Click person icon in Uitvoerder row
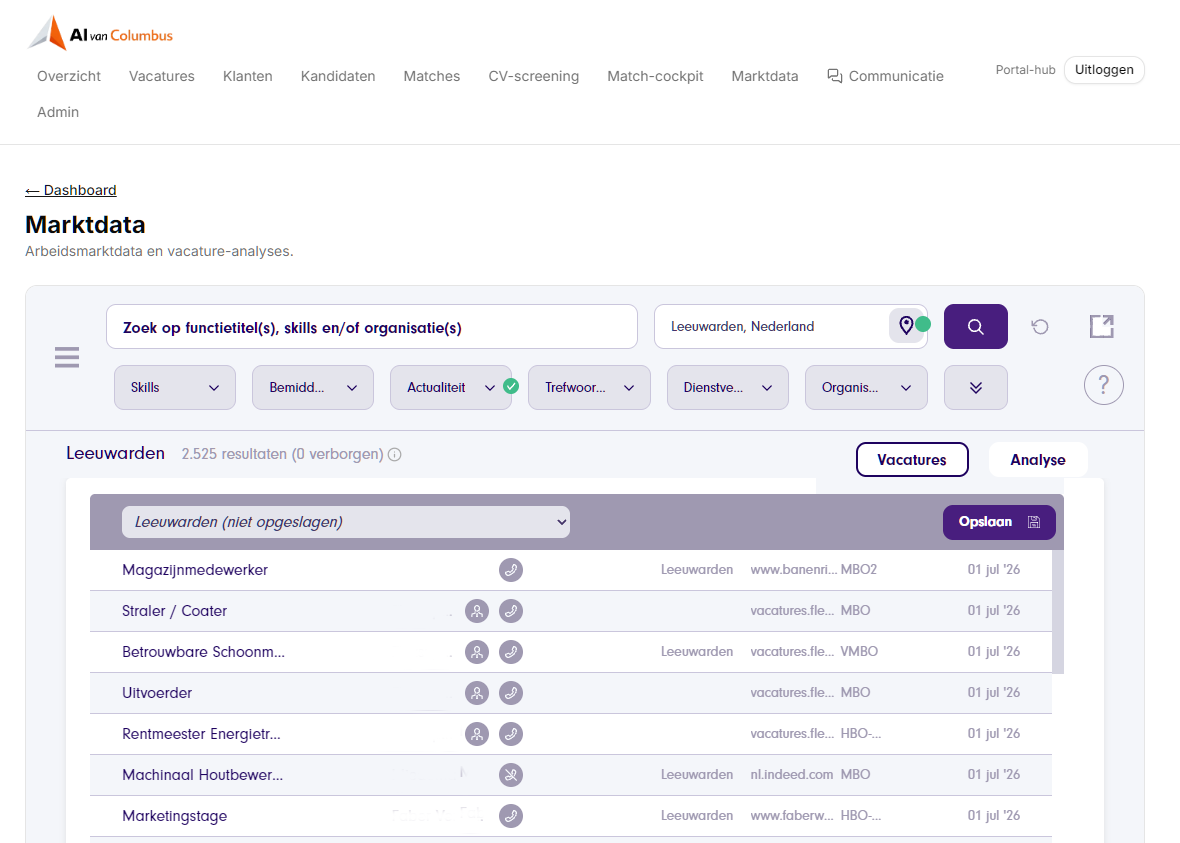The width and height of the screenshot is (1180, 843). 477,693
